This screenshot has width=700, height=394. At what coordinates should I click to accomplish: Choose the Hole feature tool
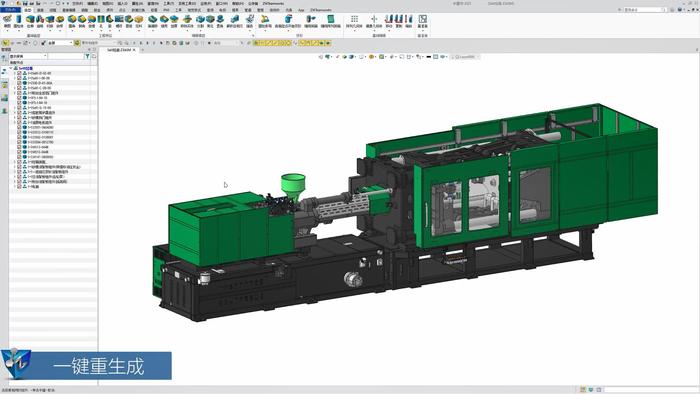click(x=101, y=21)
